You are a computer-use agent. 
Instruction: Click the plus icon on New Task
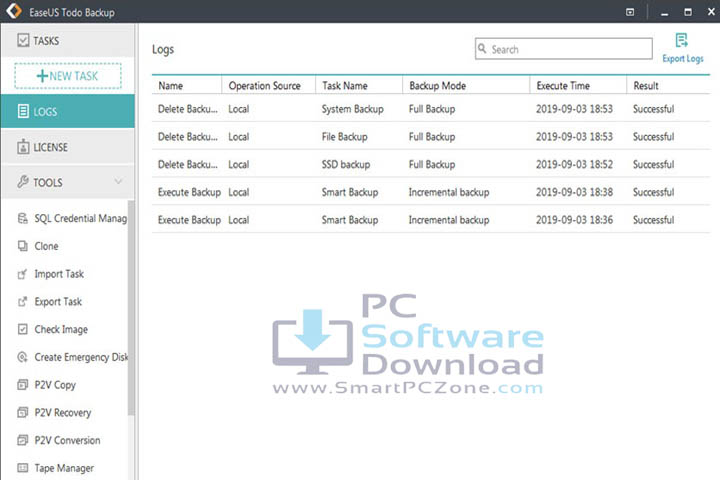42,75
